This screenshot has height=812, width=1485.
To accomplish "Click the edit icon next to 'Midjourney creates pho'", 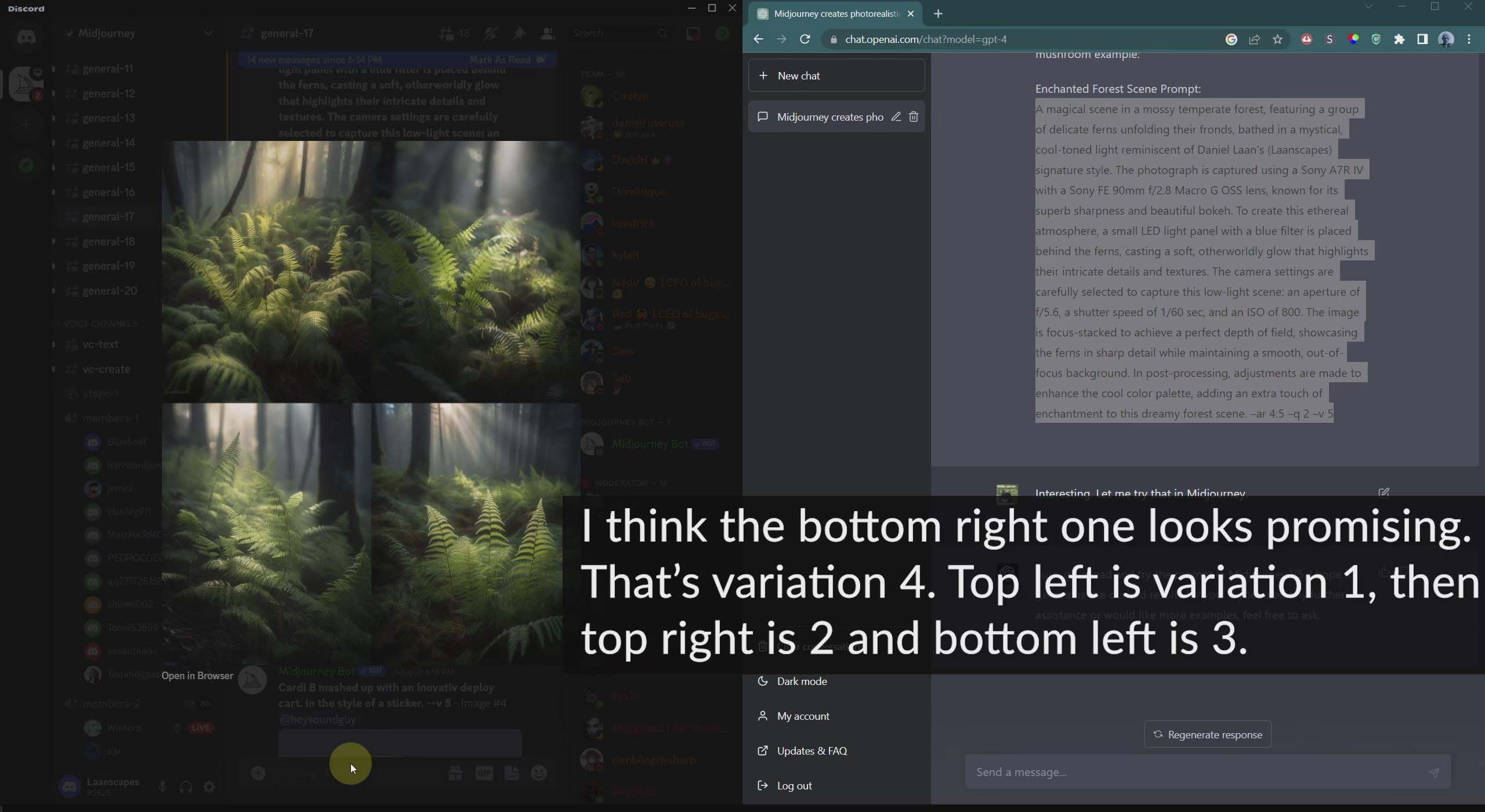I will pyautogui.click(x=896, y=117).
